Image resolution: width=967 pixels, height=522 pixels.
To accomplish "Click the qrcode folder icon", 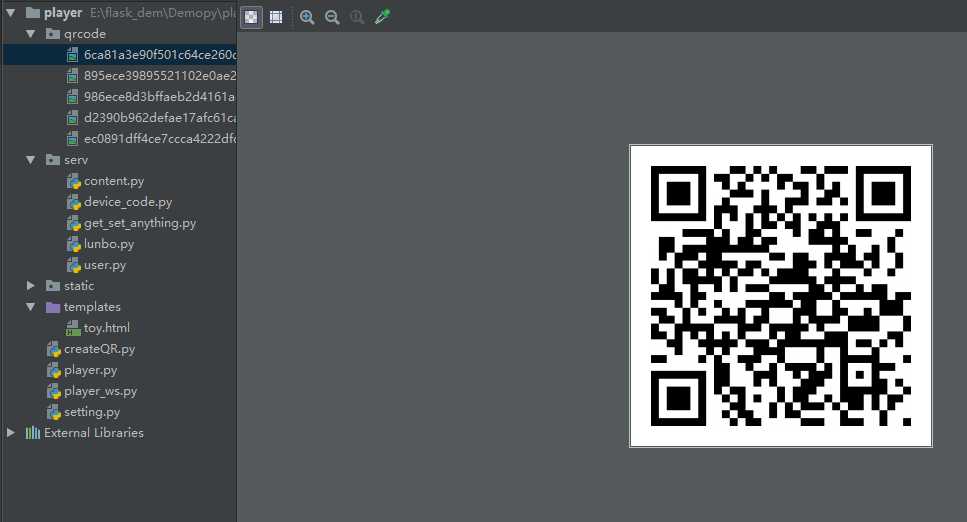I will point(53,34).
